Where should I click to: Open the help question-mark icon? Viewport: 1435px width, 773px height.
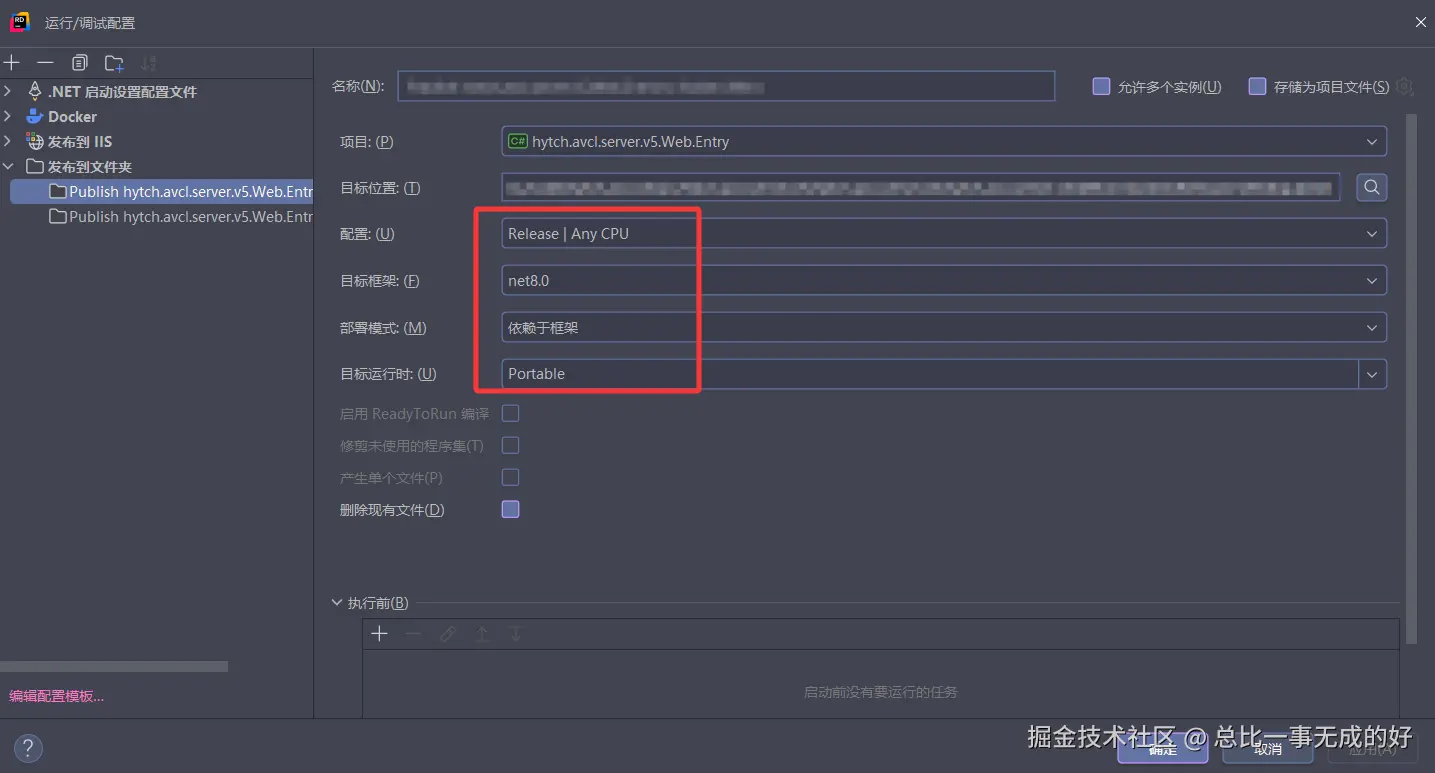pos(27,748)
